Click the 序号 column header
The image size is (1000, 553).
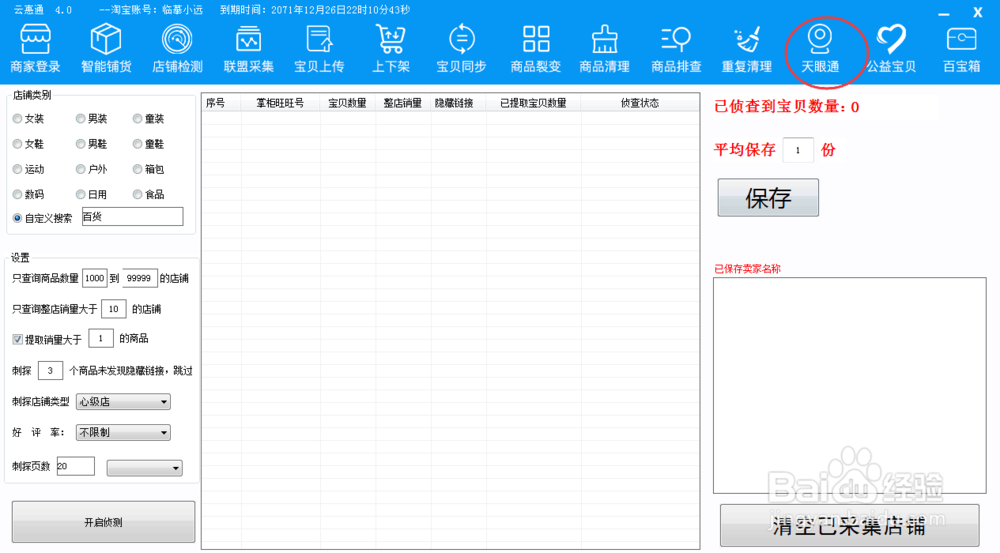point(221,103)
